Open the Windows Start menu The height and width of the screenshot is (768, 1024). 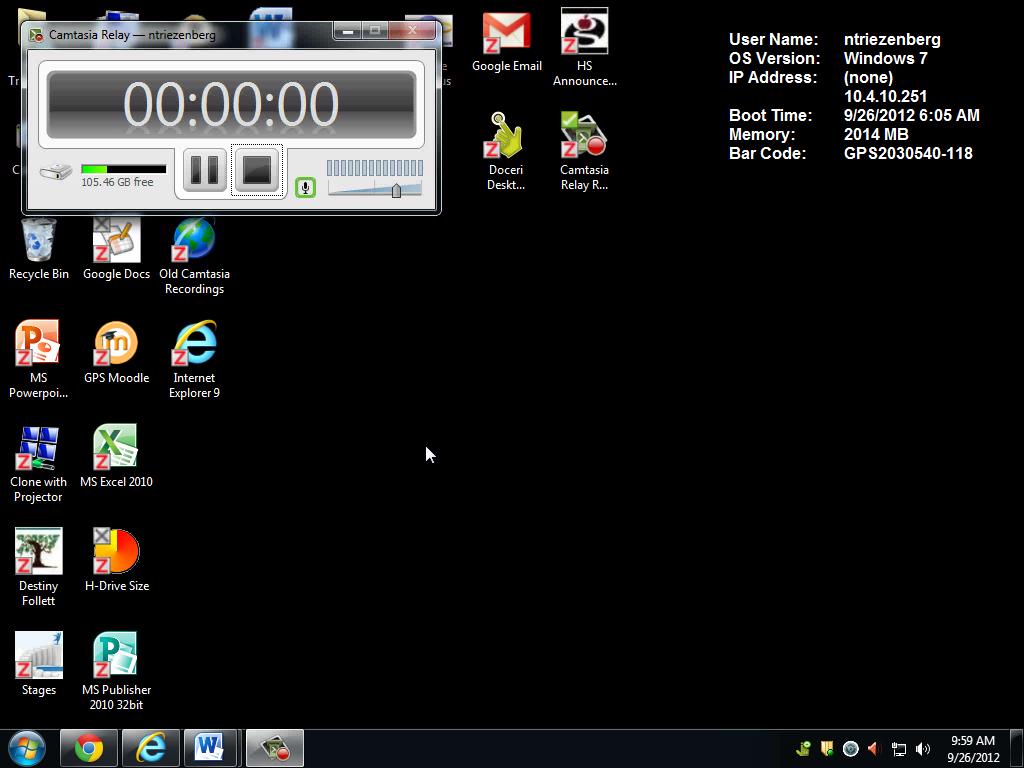point(27,748)
